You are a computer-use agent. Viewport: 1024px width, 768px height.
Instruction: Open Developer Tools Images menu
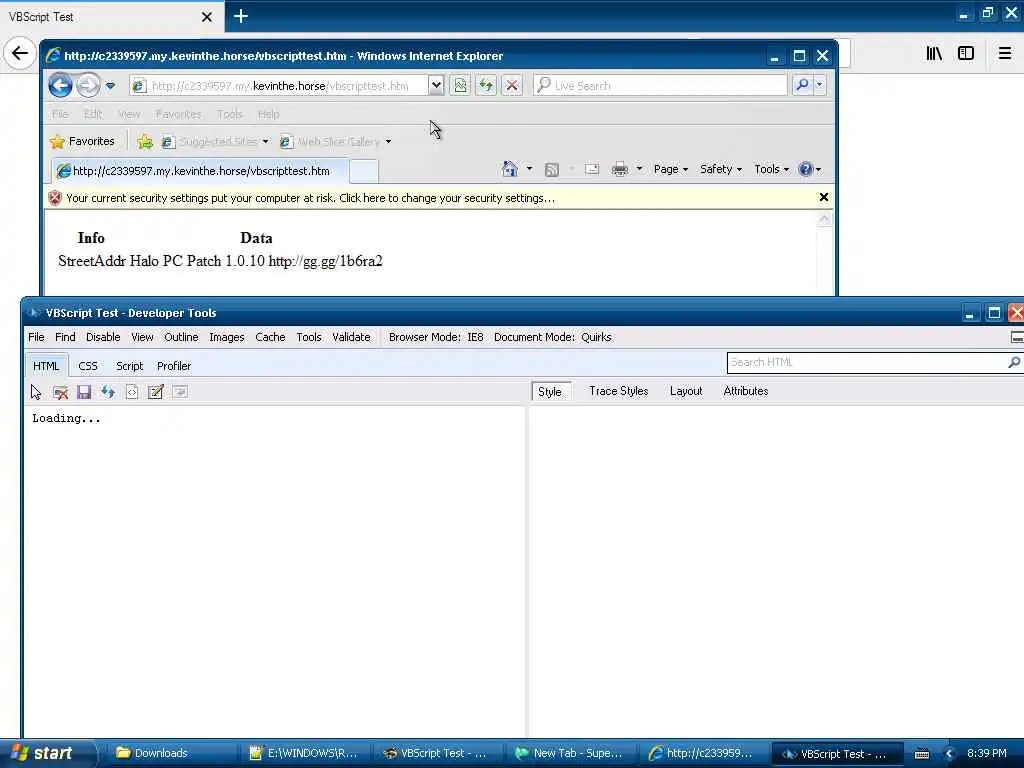click(227, 337)
